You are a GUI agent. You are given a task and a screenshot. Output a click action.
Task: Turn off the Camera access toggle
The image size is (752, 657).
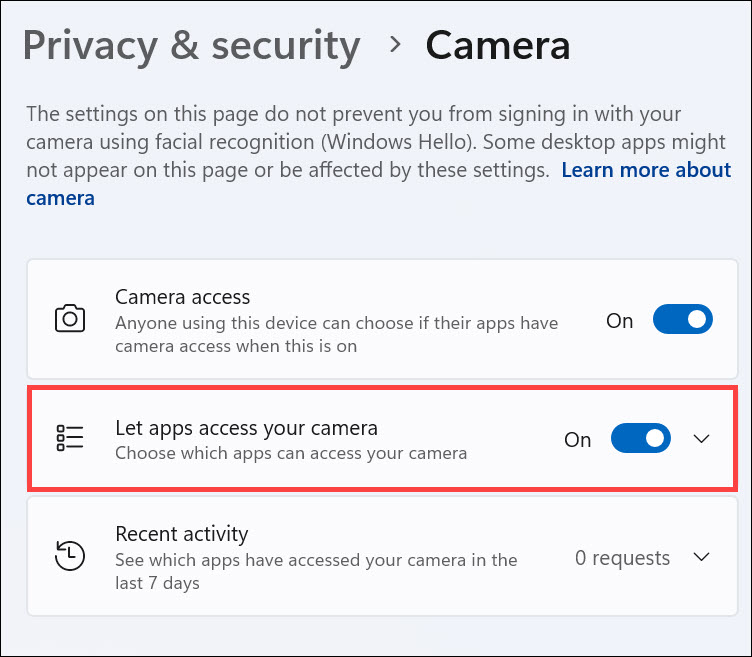pyautogui.click(x=682, y=320)
